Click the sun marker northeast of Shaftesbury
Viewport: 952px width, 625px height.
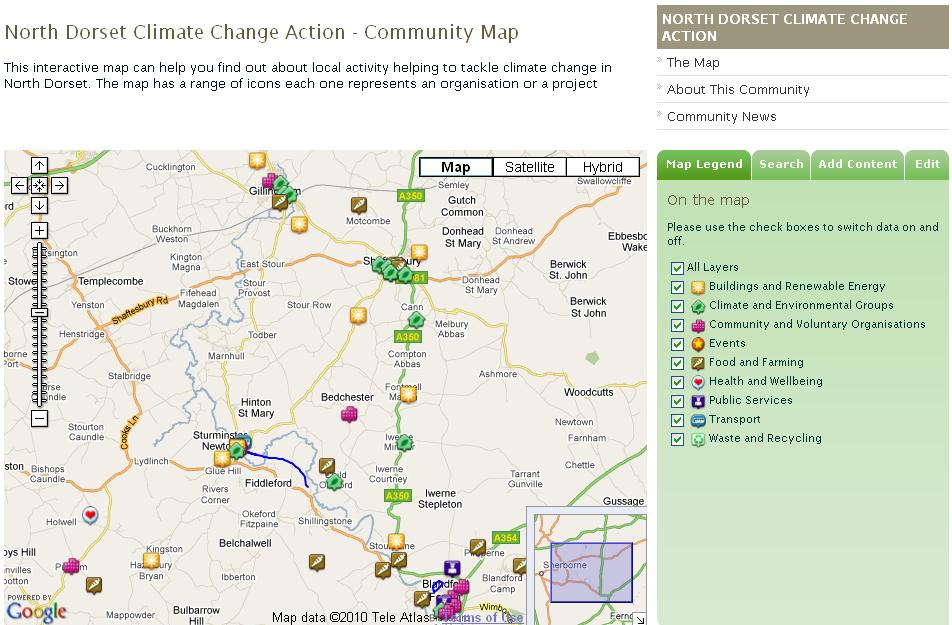tap(419, 252)
